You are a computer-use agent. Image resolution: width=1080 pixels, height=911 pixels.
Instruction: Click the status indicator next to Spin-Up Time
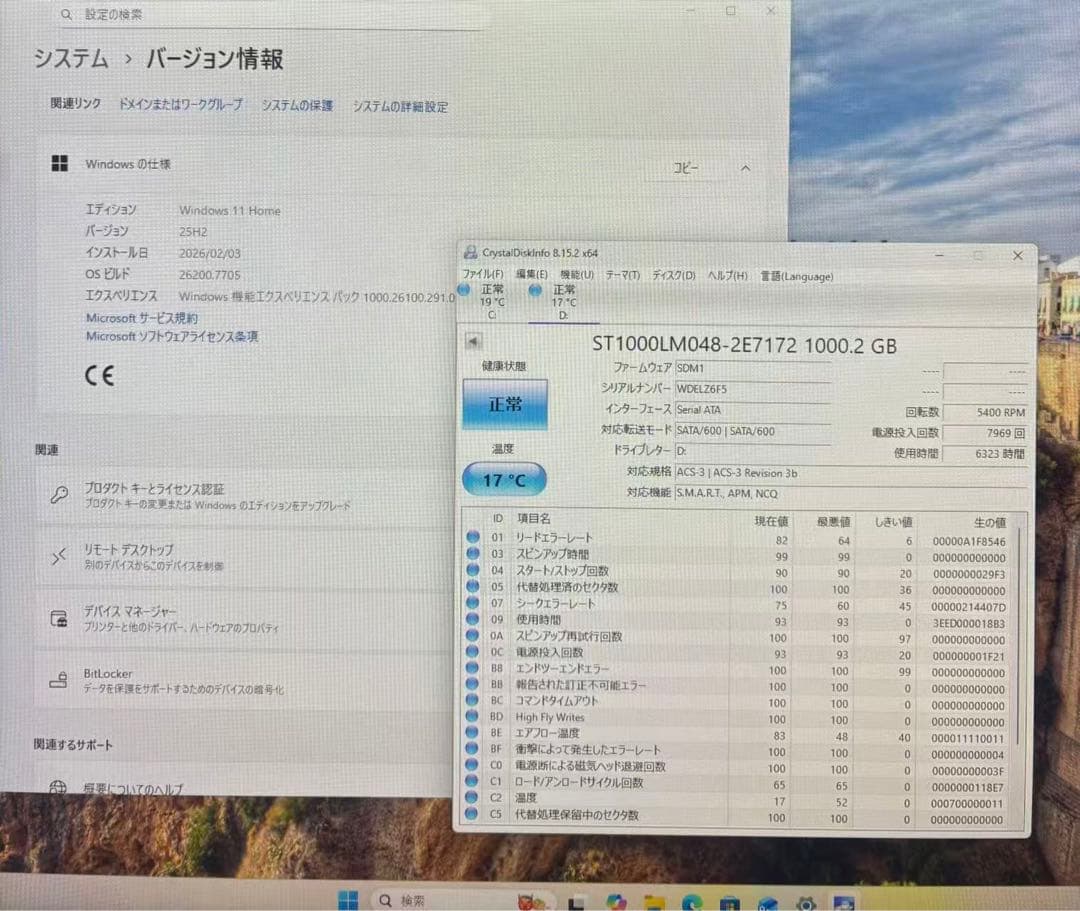(x=471, y=554)
